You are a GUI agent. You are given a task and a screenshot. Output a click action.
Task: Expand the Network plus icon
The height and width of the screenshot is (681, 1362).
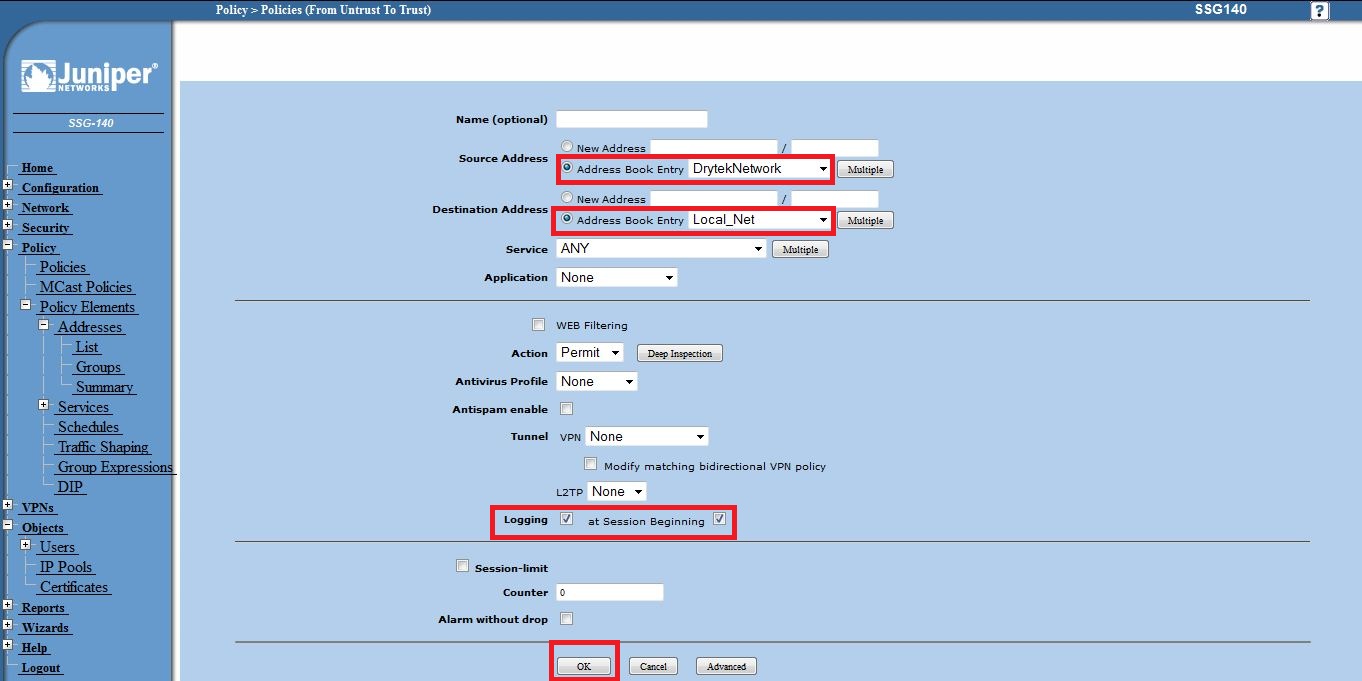[x=7, y=206]
